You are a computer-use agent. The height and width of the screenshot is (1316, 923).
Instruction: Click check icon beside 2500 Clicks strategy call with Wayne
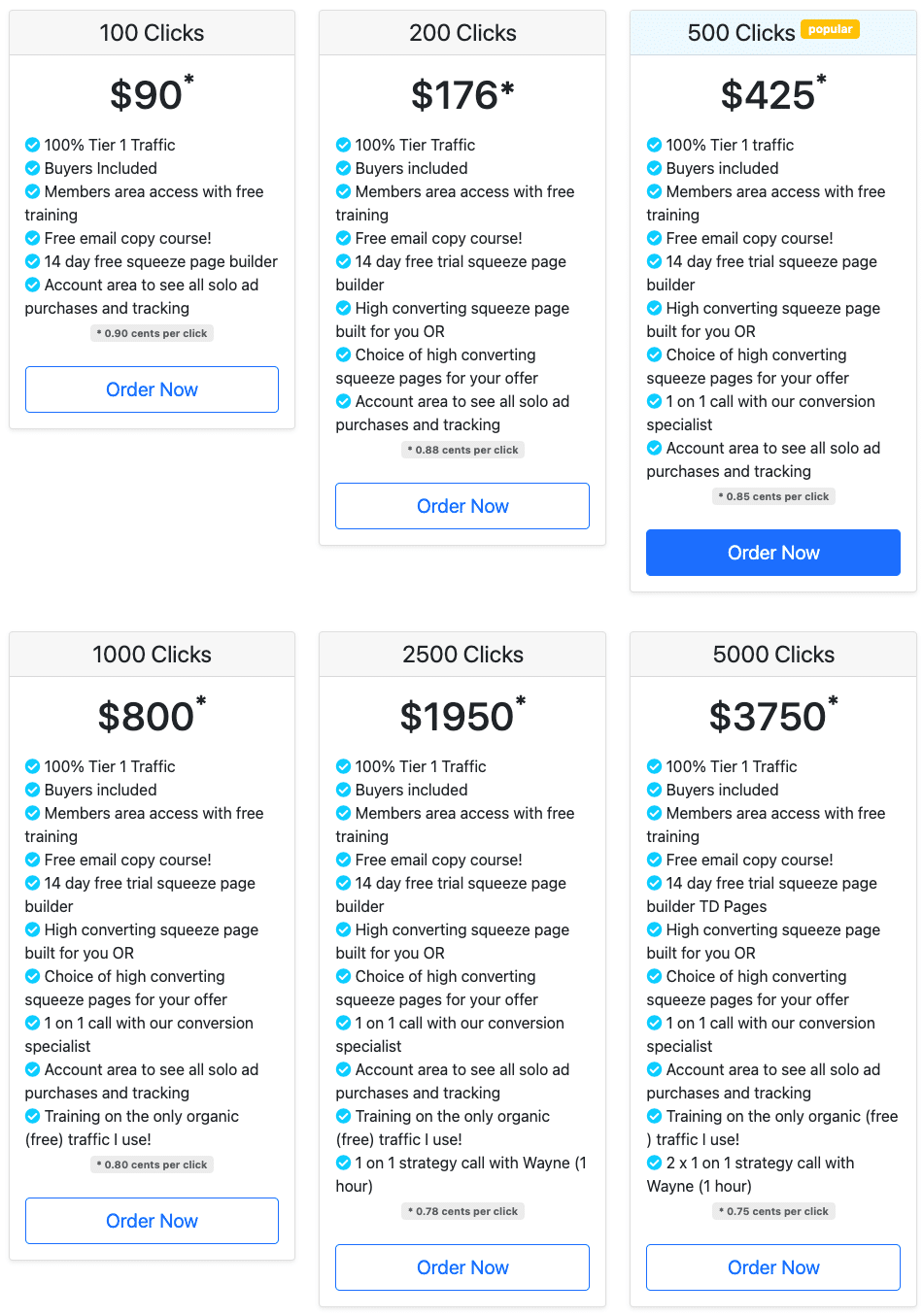pos(343,1163)
